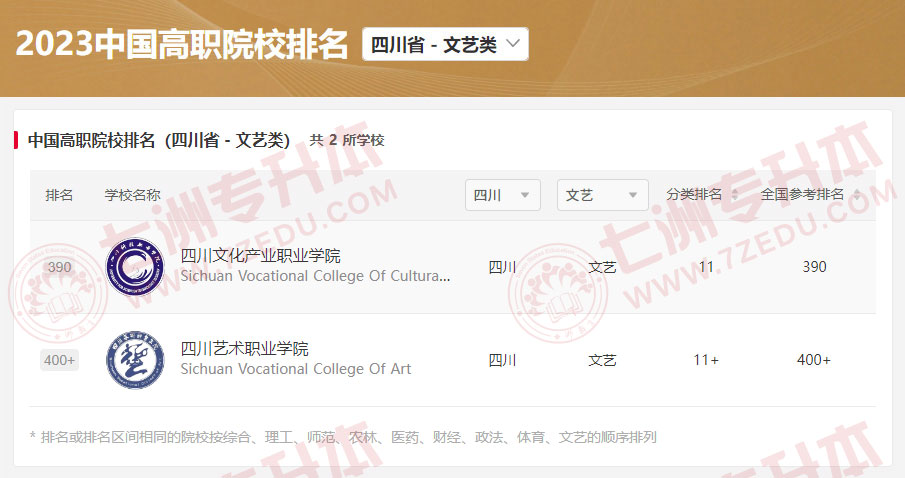Image resolution: width=905 pixels, height=478 pixels.
Task: Click 全国参考排名 value 400+
Action: tap(814, 360)
